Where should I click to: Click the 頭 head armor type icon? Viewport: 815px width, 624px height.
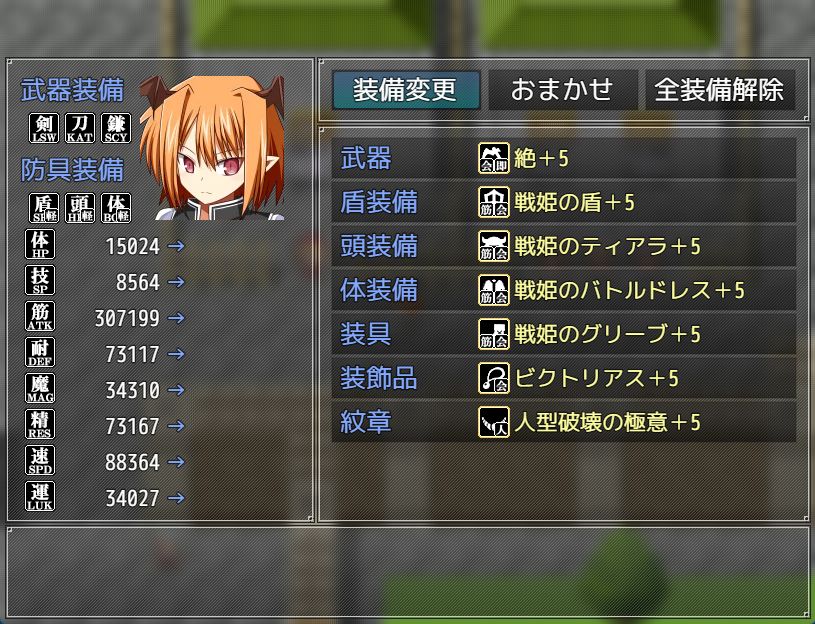pos(80,208)
